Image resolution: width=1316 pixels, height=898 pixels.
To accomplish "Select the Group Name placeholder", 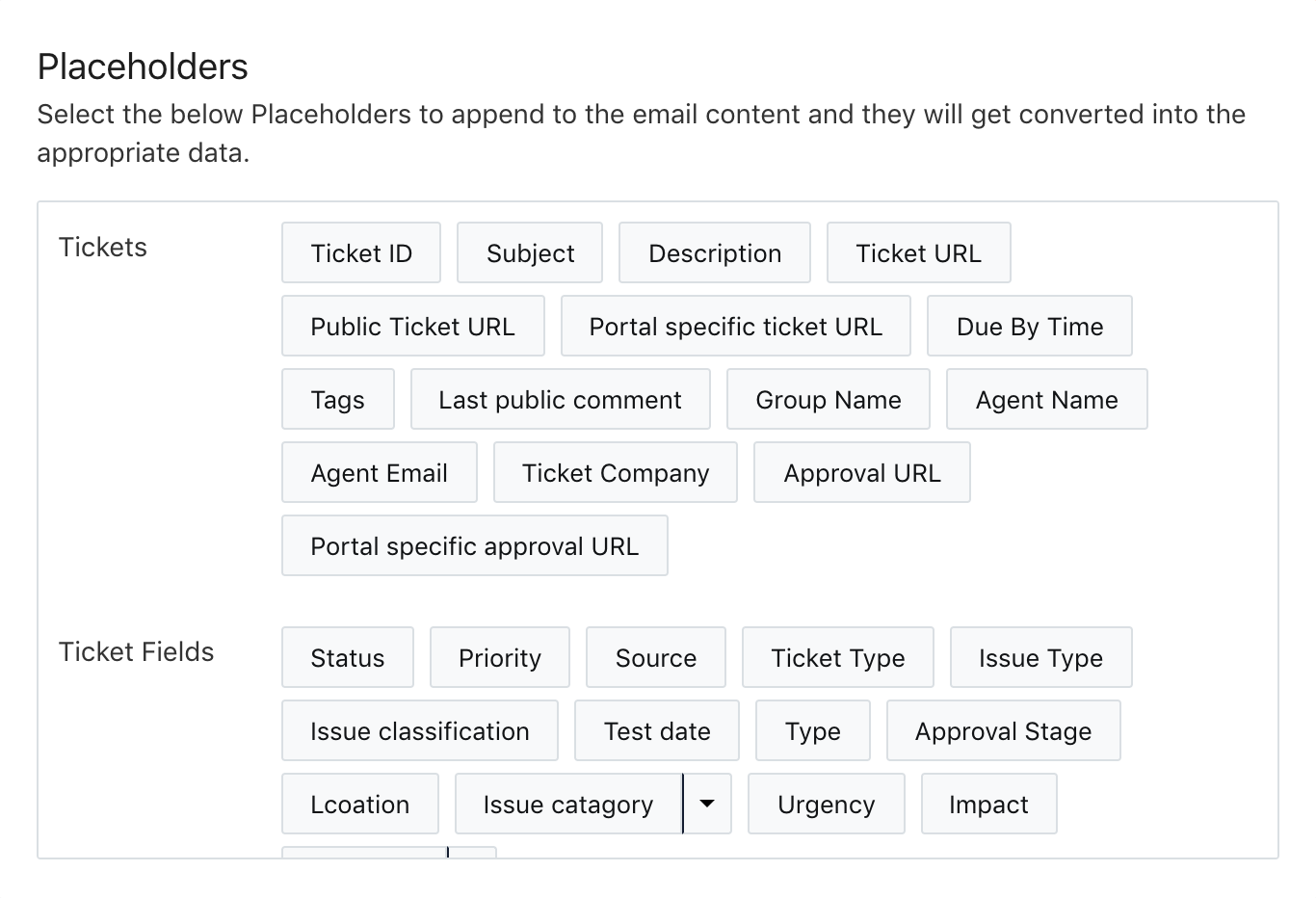I will [829, 399].
